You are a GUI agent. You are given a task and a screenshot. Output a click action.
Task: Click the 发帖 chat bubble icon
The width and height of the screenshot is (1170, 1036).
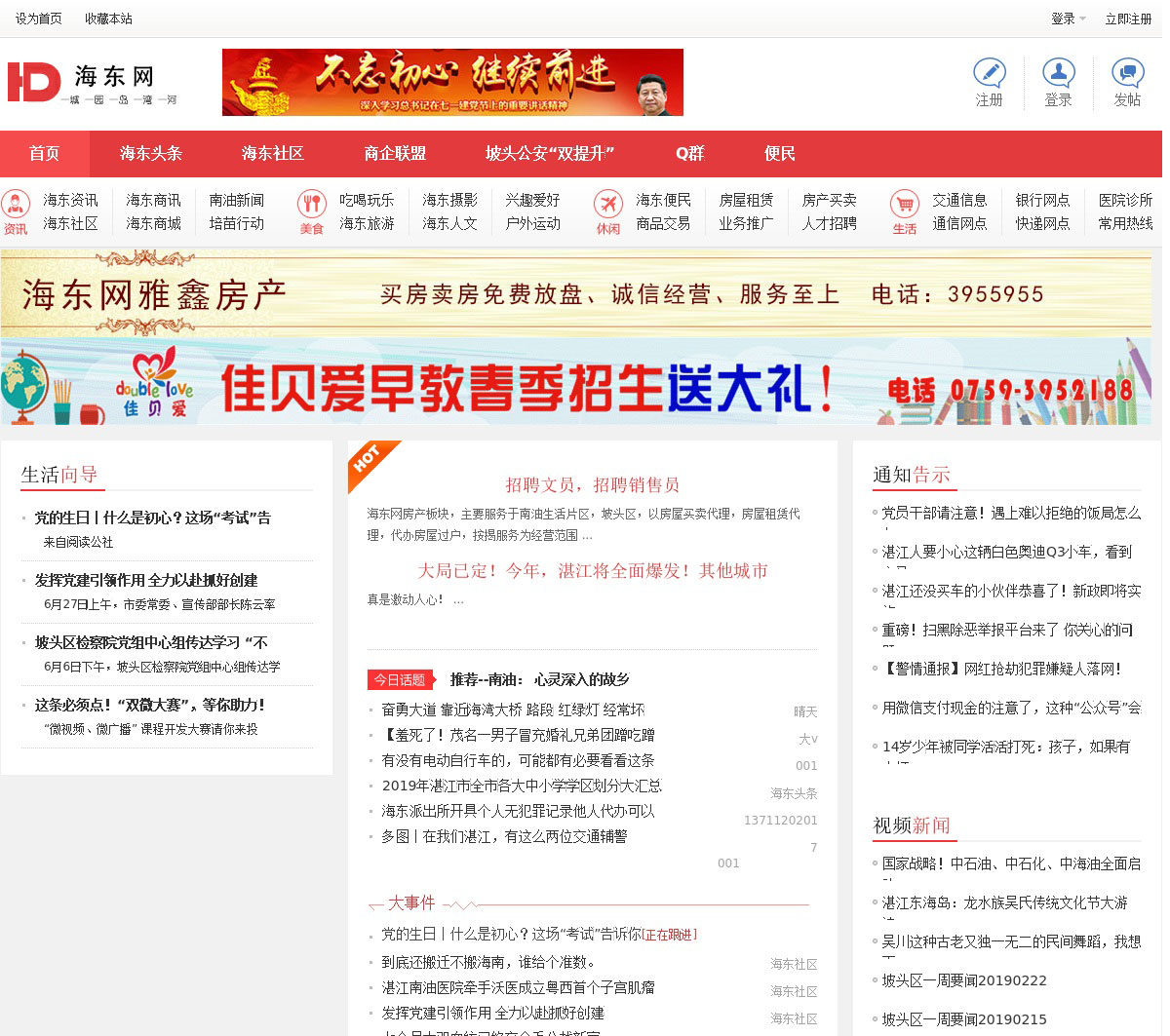[x=1127, y=73]
